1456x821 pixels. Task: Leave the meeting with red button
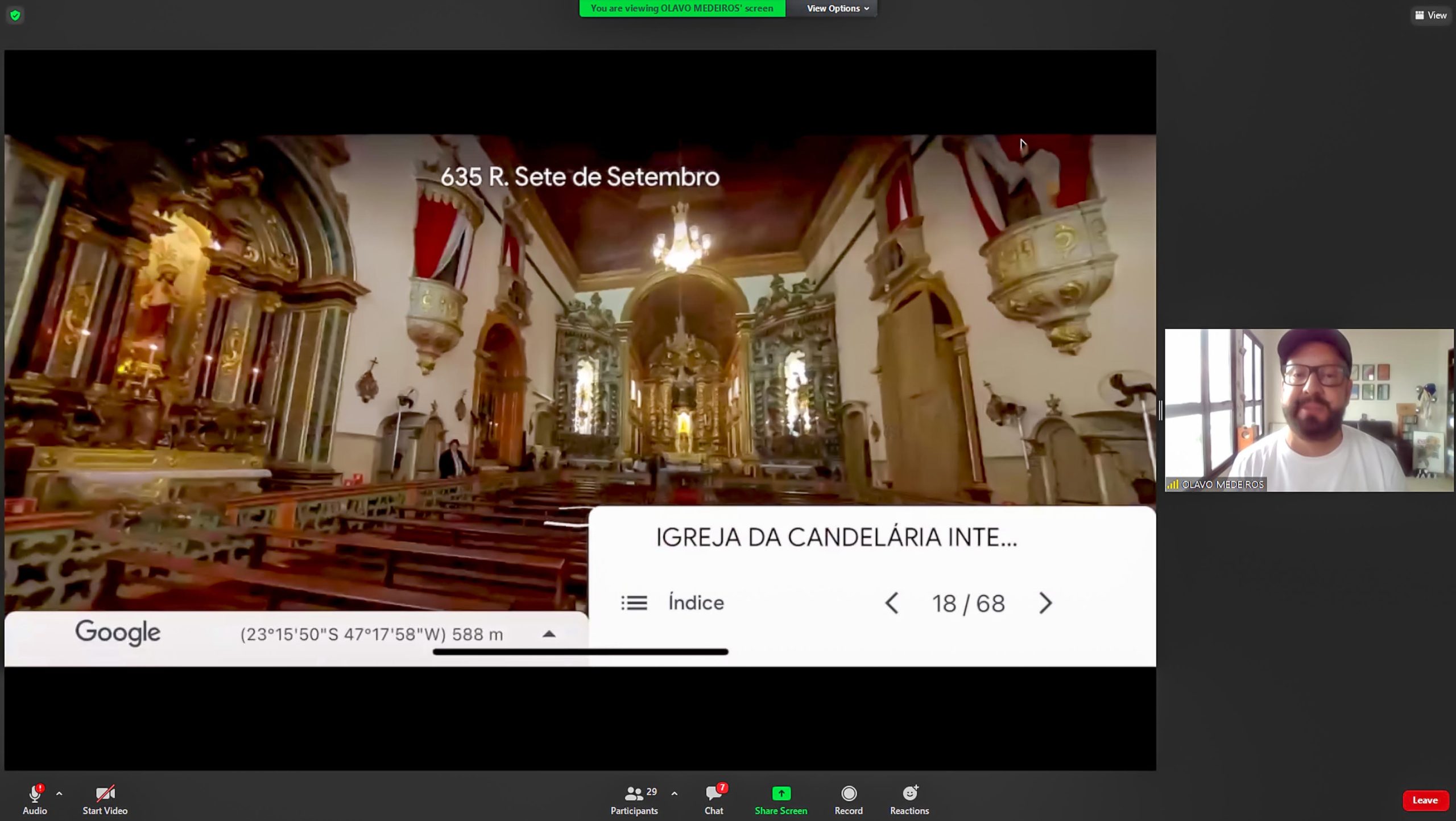click(1424, 800)
